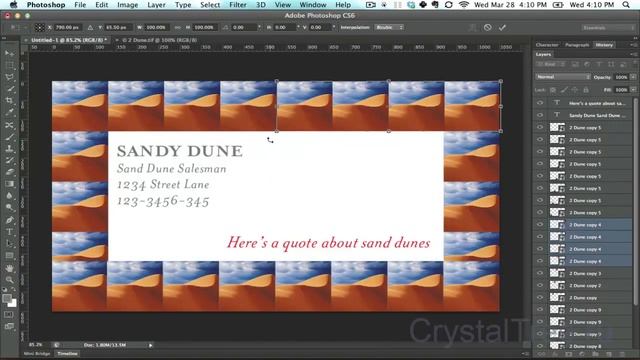640x360 pixels.
Task: Open the Window menu
Action: pos(313,5)
